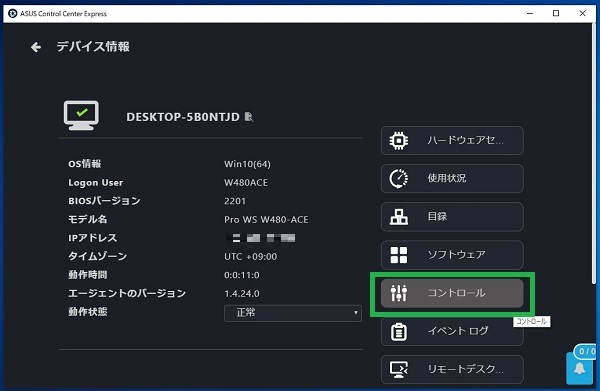Minimize the ASUS Control Center Express window
The width and height of the screenshot is (600, 391).
(530, 13)
